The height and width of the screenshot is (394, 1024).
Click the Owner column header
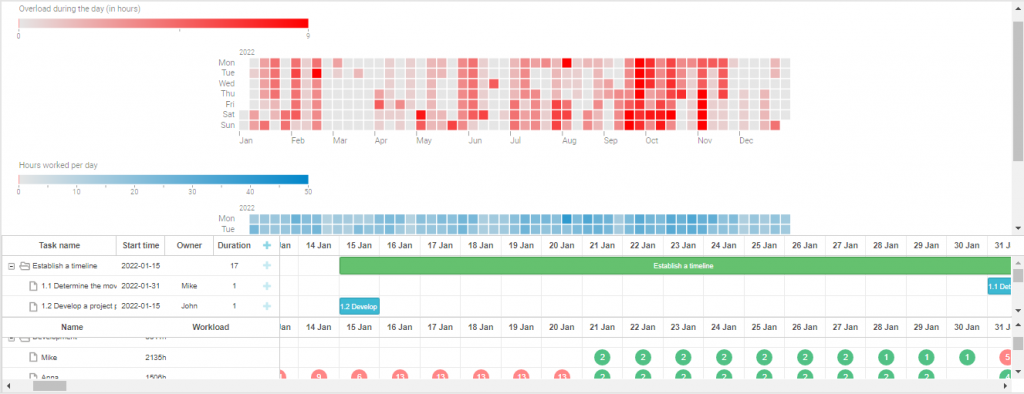click(x=189, y=246)
